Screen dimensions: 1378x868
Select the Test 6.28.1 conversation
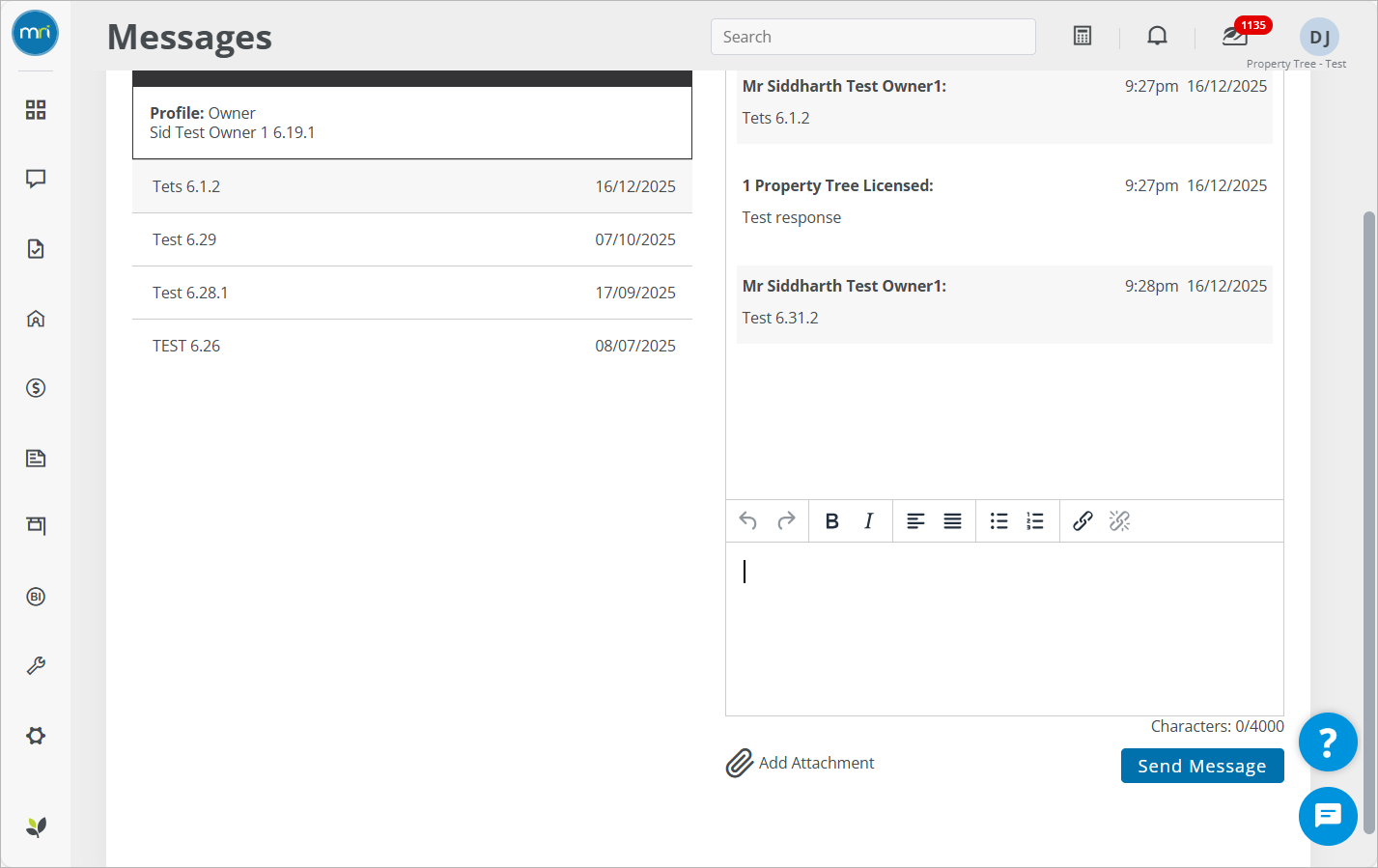point(412,293)
